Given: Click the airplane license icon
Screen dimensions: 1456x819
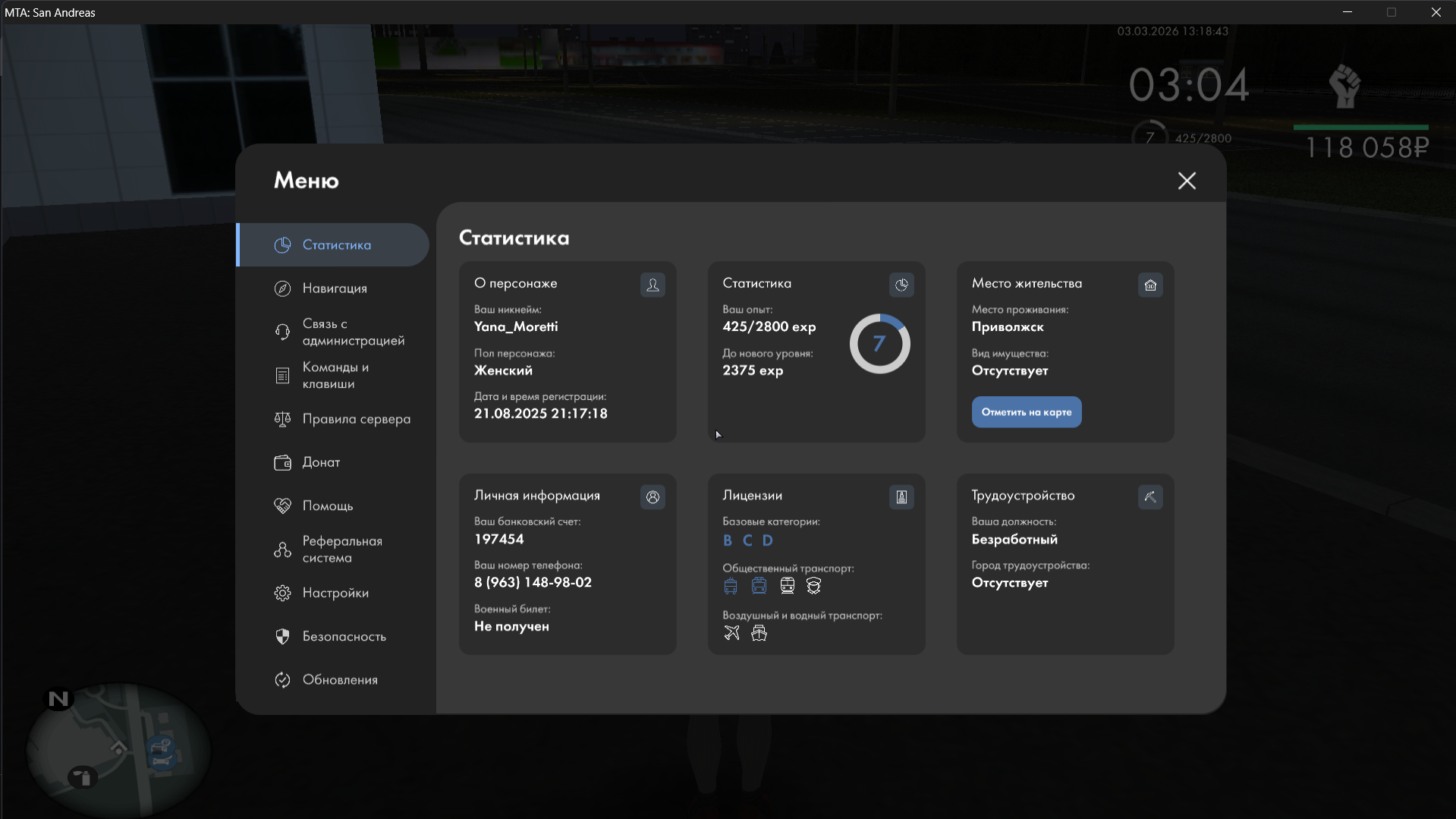Looking at the screenshot, I should click(x=731, y=633).
